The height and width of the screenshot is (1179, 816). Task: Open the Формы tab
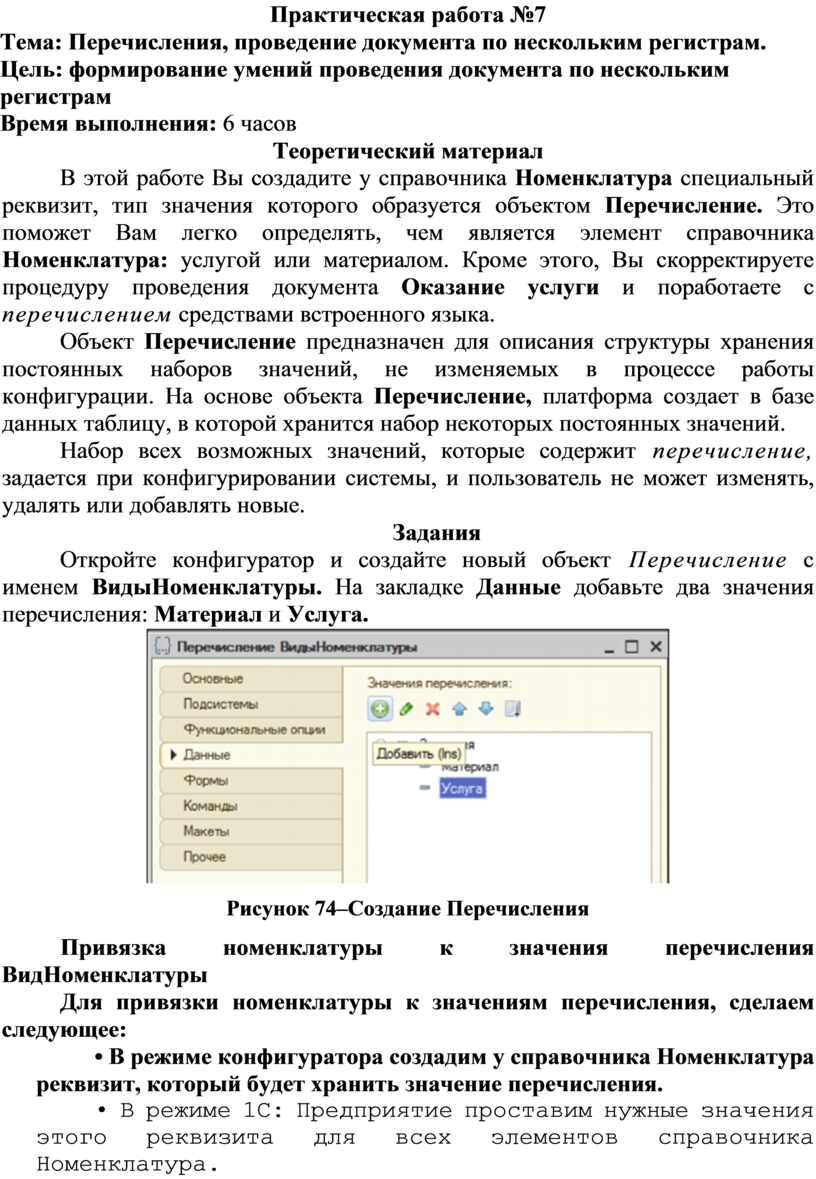coord(250,780)
